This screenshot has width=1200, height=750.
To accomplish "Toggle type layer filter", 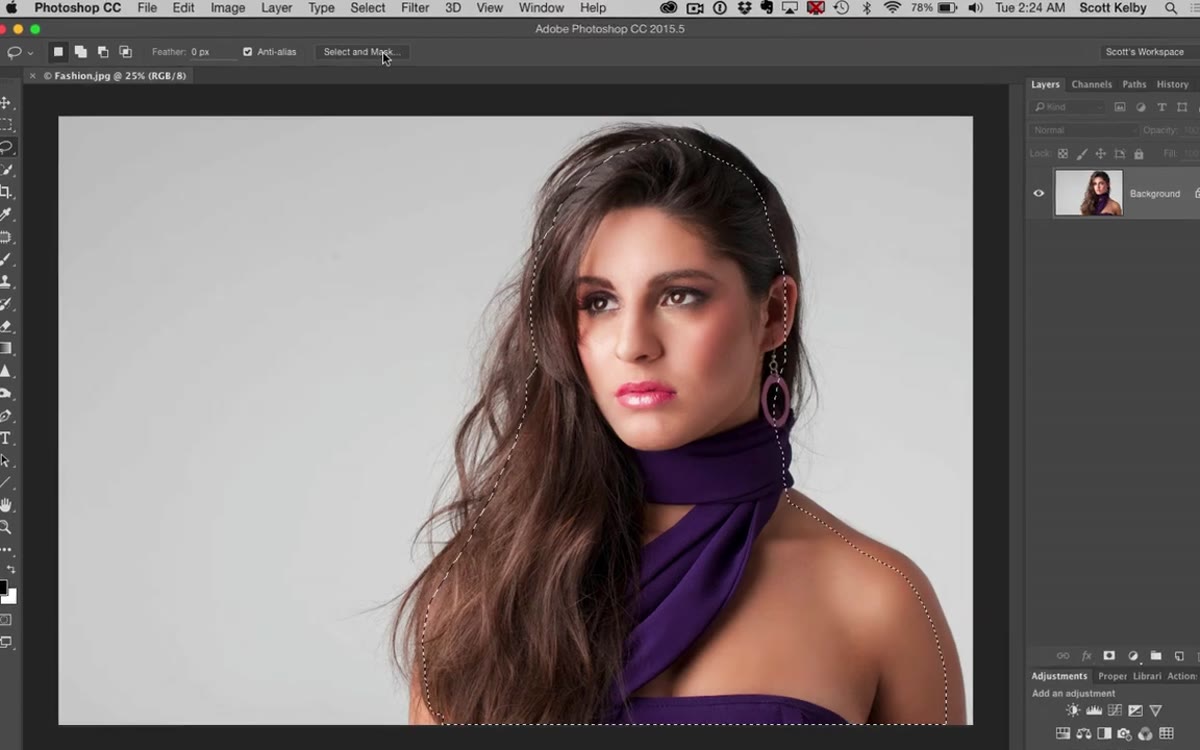I will tap(1162, 107).
